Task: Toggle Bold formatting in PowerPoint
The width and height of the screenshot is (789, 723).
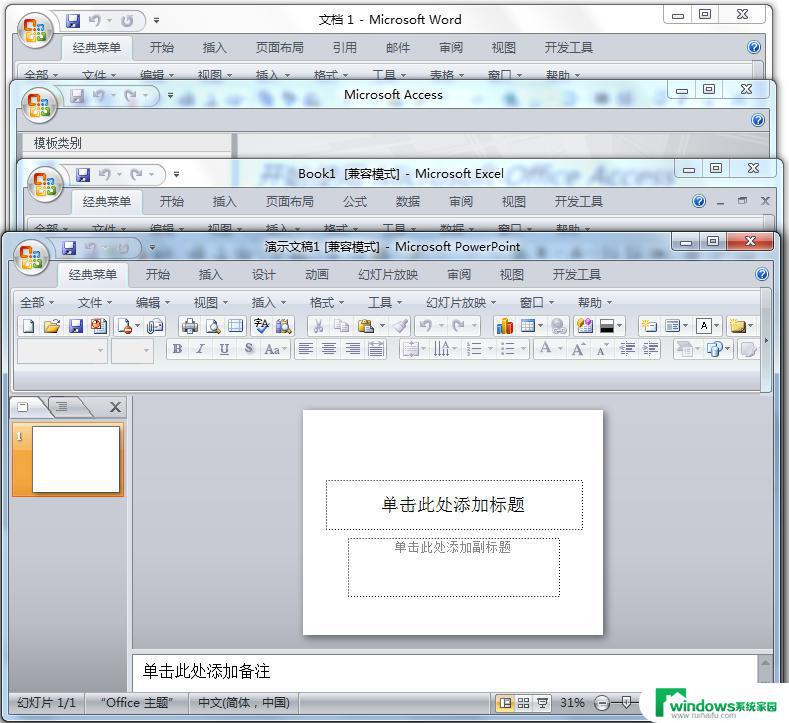Action: 177,349
